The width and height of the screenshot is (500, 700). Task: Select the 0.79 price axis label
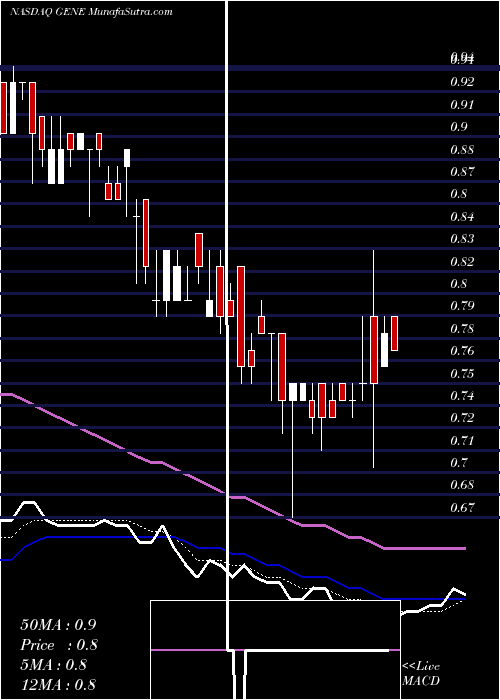pos(462,306)
